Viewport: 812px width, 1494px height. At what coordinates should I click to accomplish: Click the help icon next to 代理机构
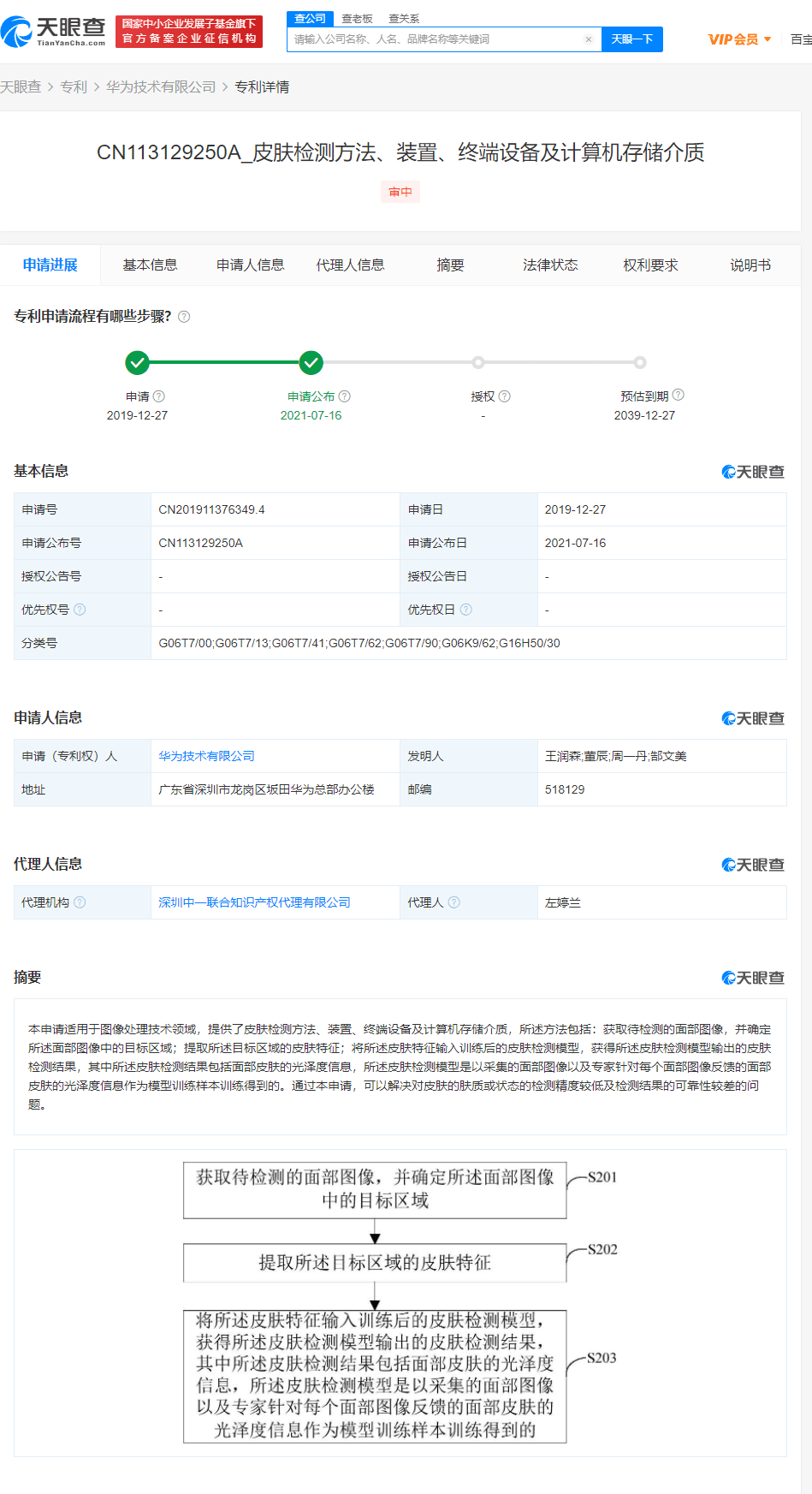pos(80,902)
